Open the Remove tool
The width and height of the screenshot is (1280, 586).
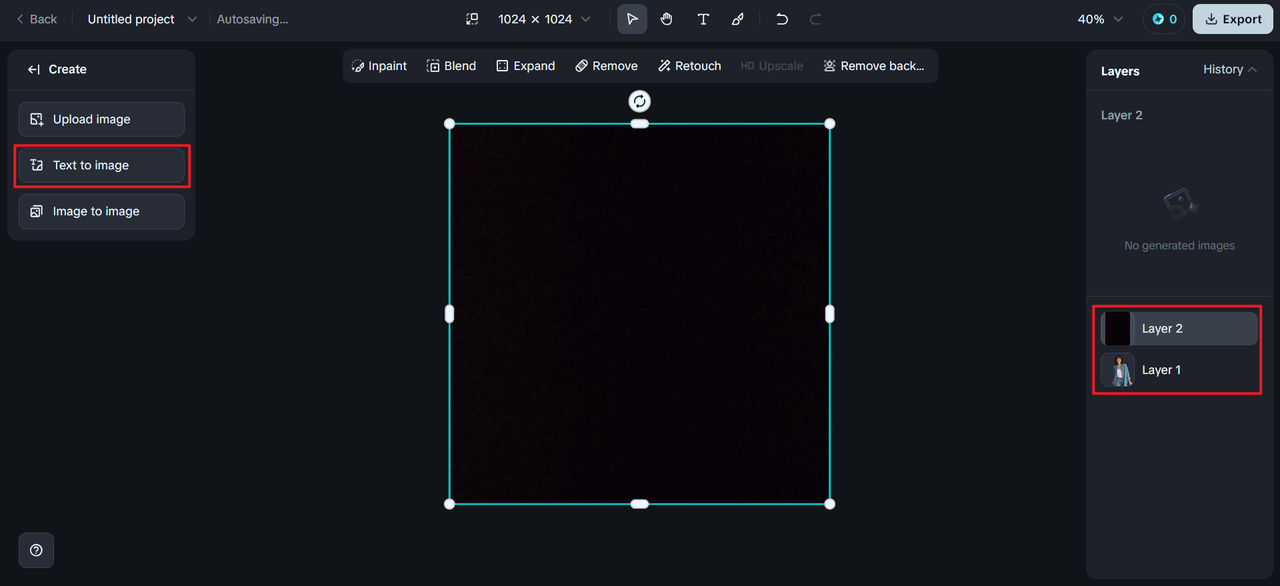607,66
